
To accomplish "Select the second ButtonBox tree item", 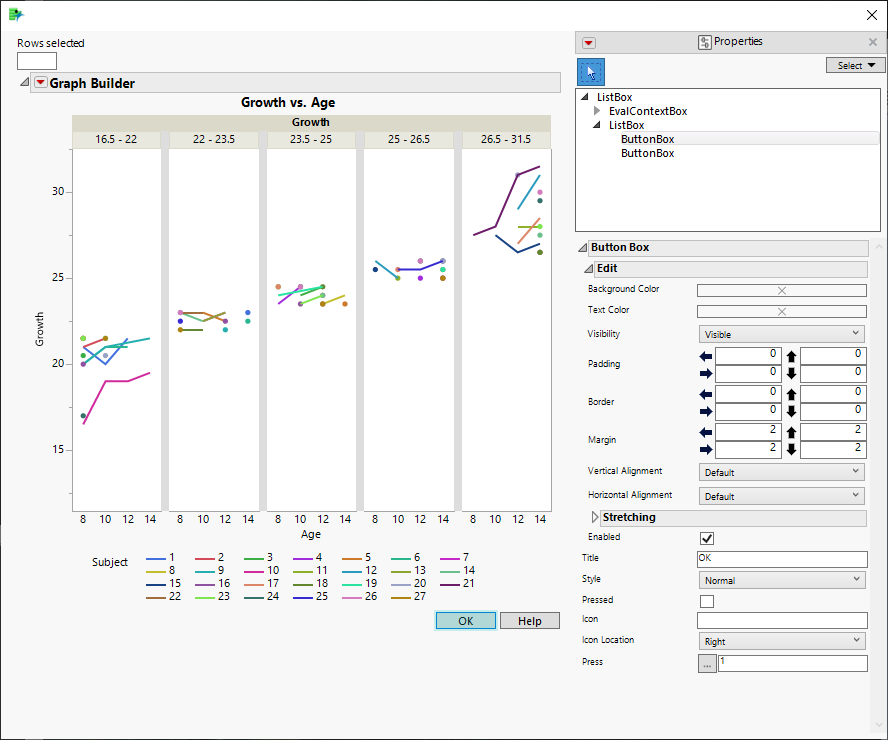I will 647,153.
